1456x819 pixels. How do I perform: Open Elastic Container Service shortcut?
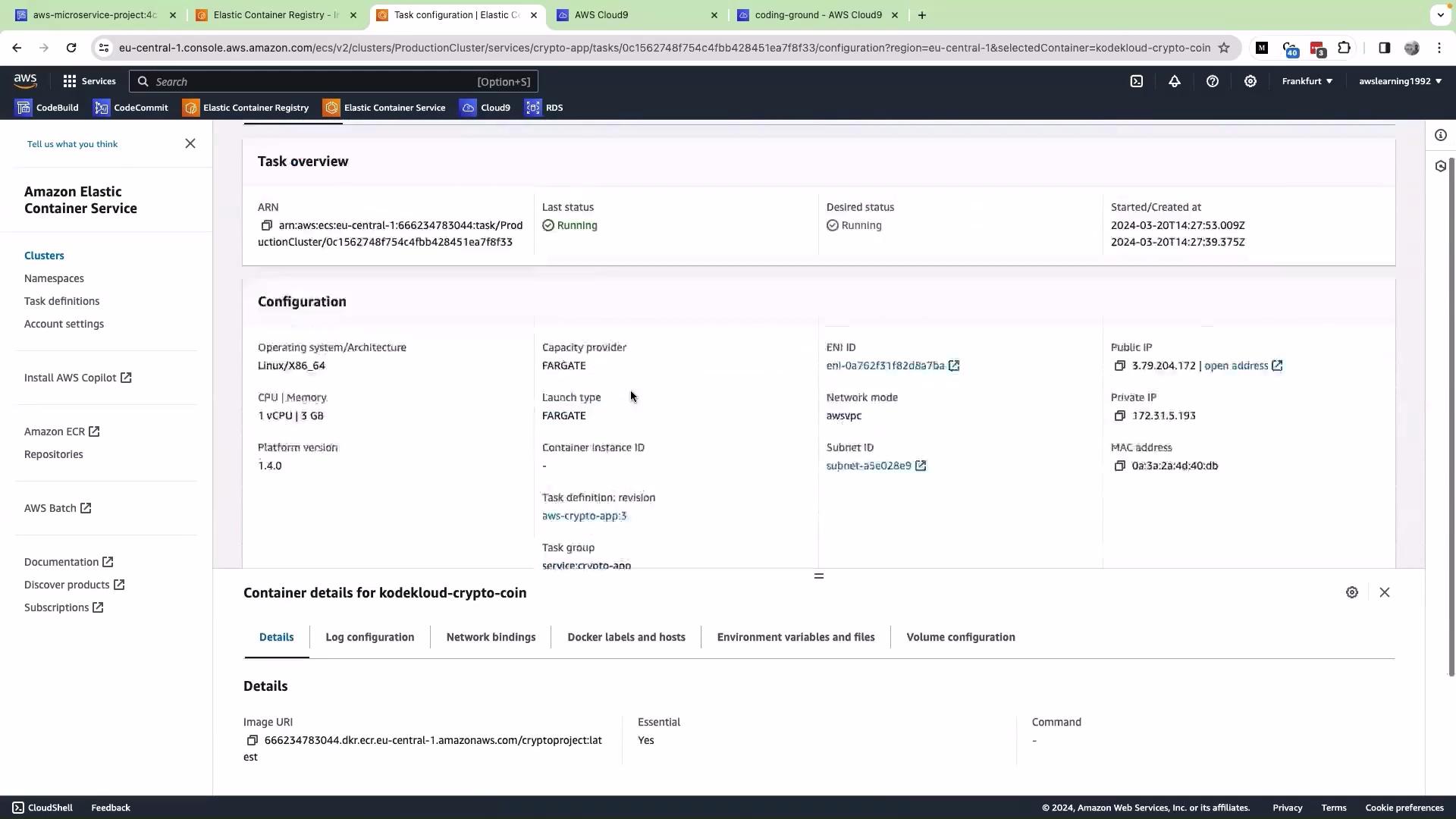[384, 108]
